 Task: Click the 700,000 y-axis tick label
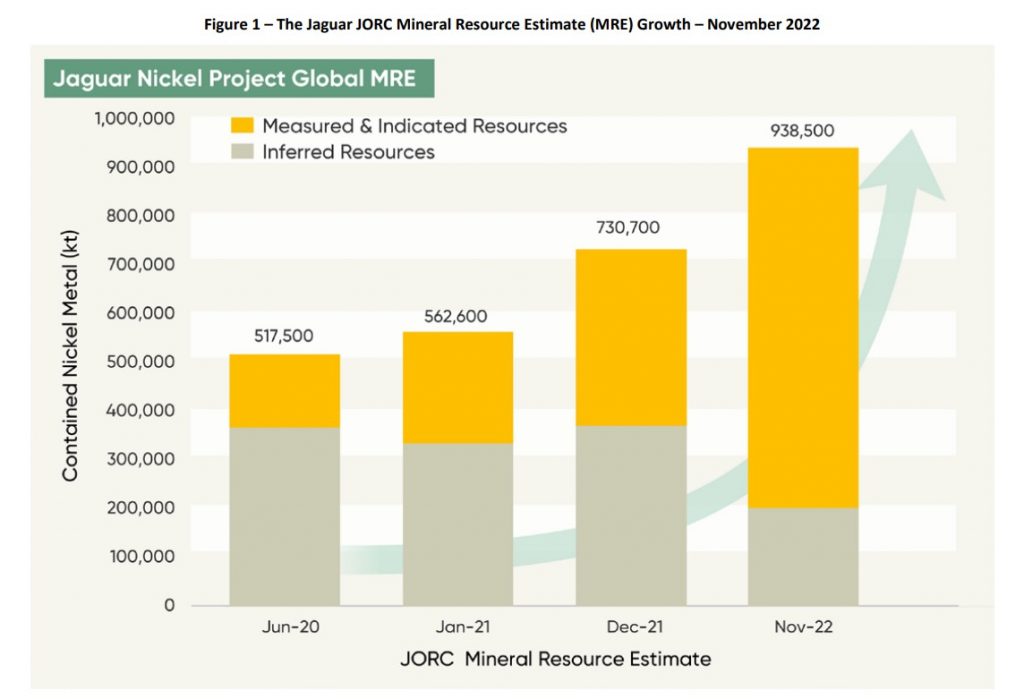[x=140, y=264]
